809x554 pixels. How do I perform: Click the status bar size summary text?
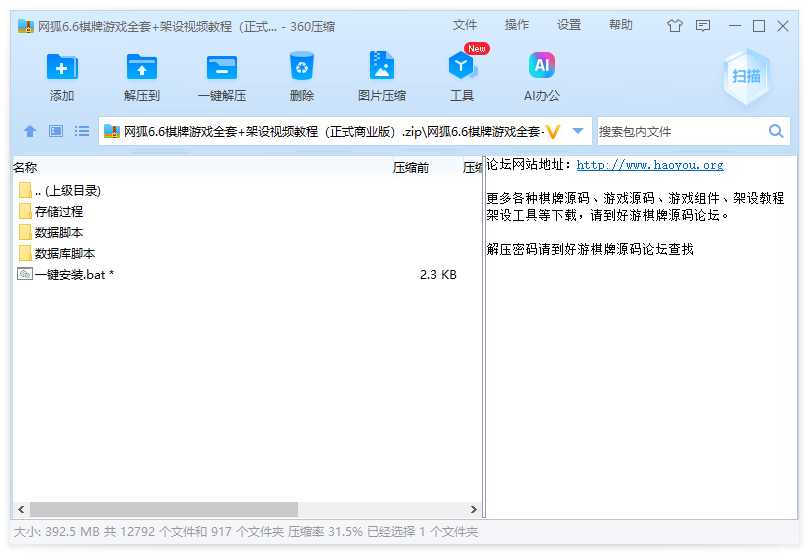click(246, 531)
